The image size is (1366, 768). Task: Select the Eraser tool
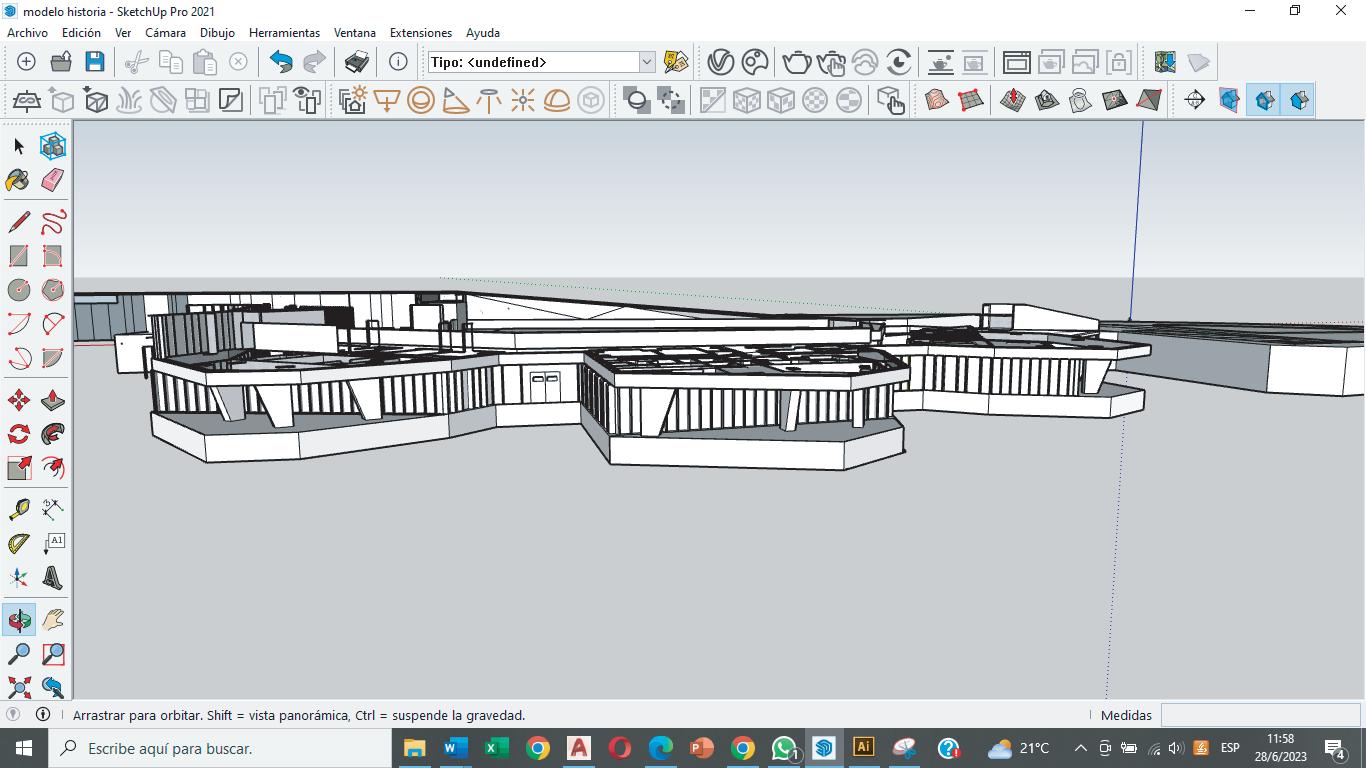(53, 180)
